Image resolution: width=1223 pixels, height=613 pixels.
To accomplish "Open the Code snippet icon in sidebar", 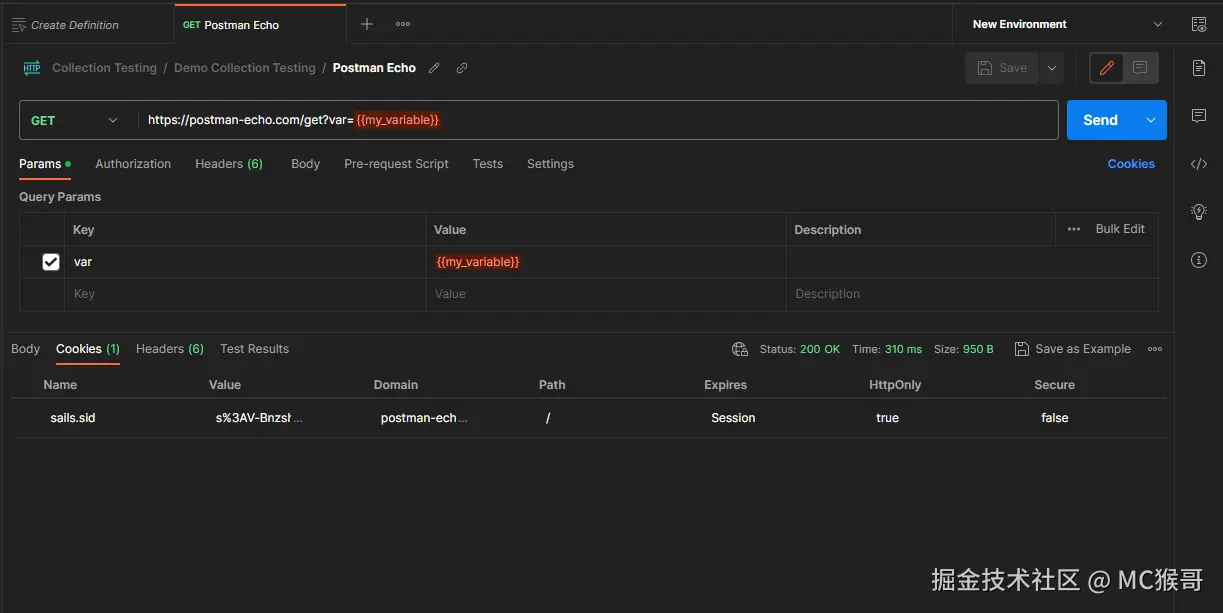I will [x=1199, y=164].
